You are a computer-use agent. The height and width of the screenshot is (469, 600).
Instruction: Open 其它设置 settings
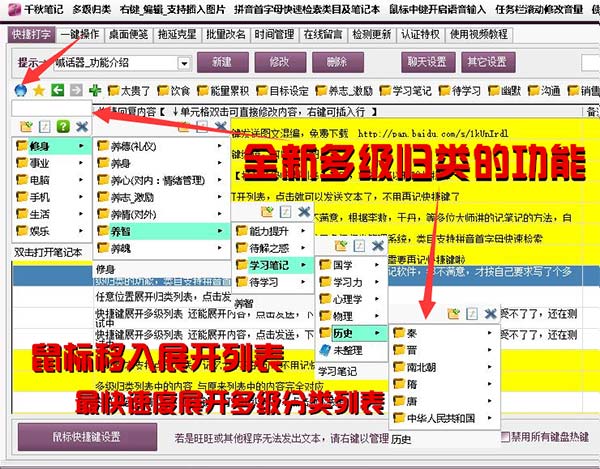coord(488,62)
